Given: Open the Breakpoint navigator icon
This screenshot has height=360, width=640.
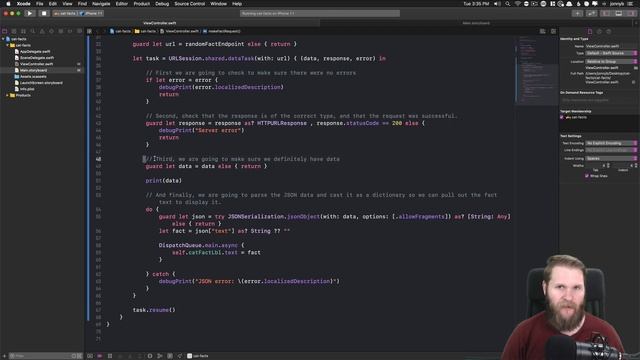Looking at the screenshot, I should coord(70,31).
